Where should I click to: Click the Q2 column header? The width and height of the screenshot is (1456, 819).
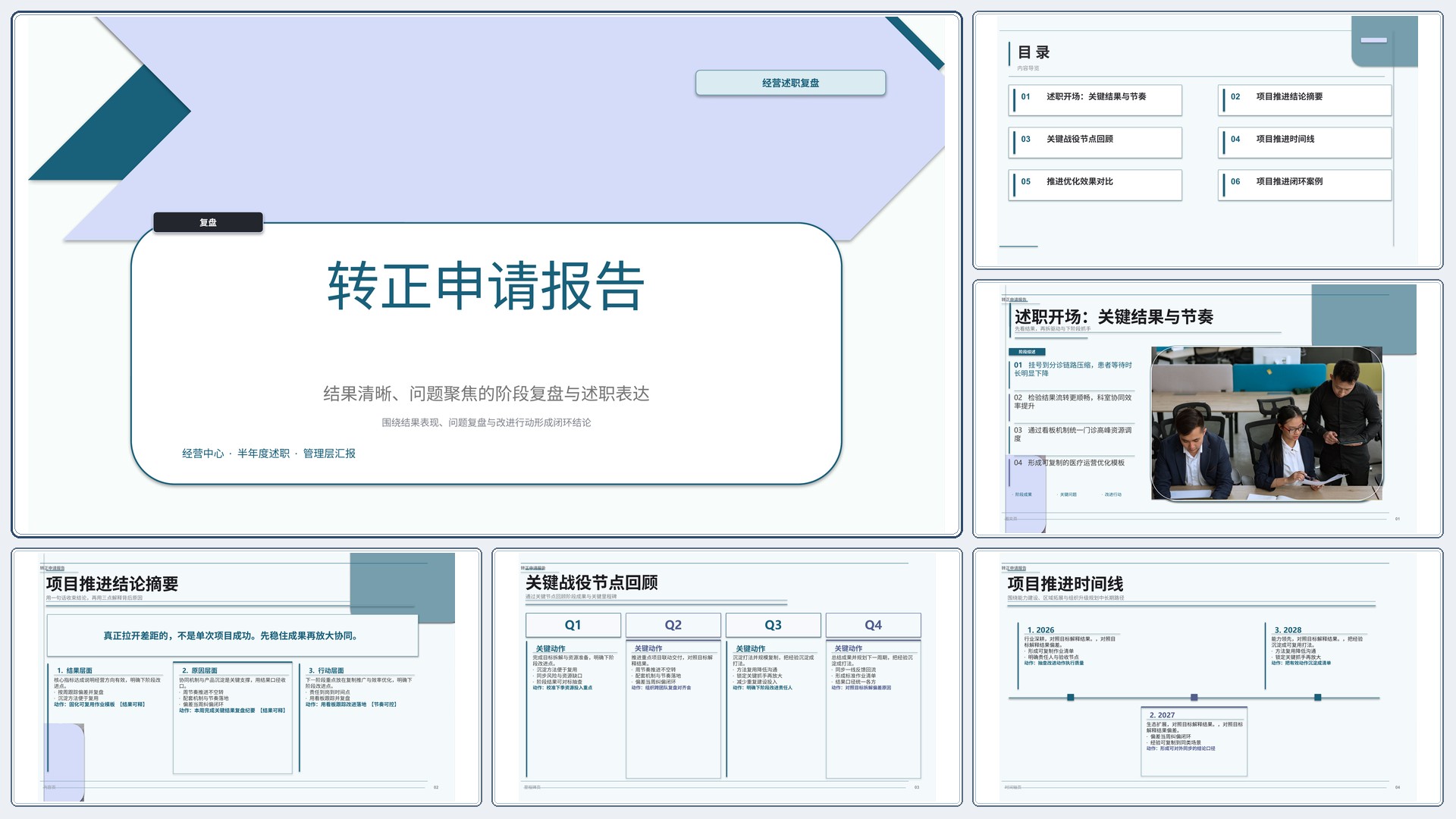tap(673, 625)
